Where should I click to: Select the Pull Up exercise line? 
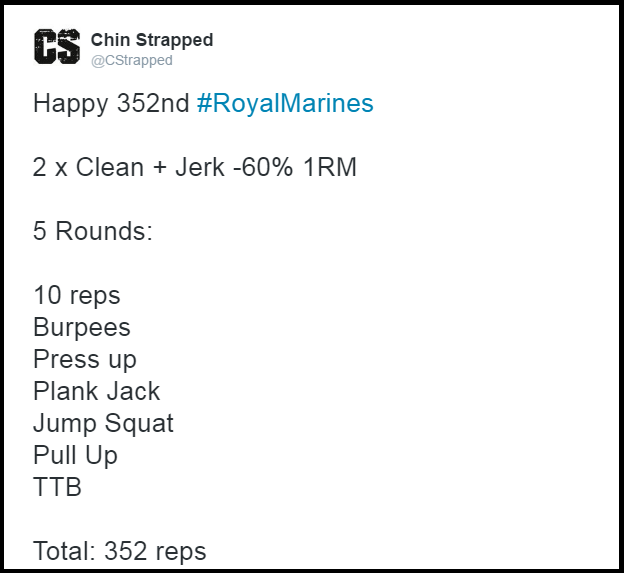point(75,455)
